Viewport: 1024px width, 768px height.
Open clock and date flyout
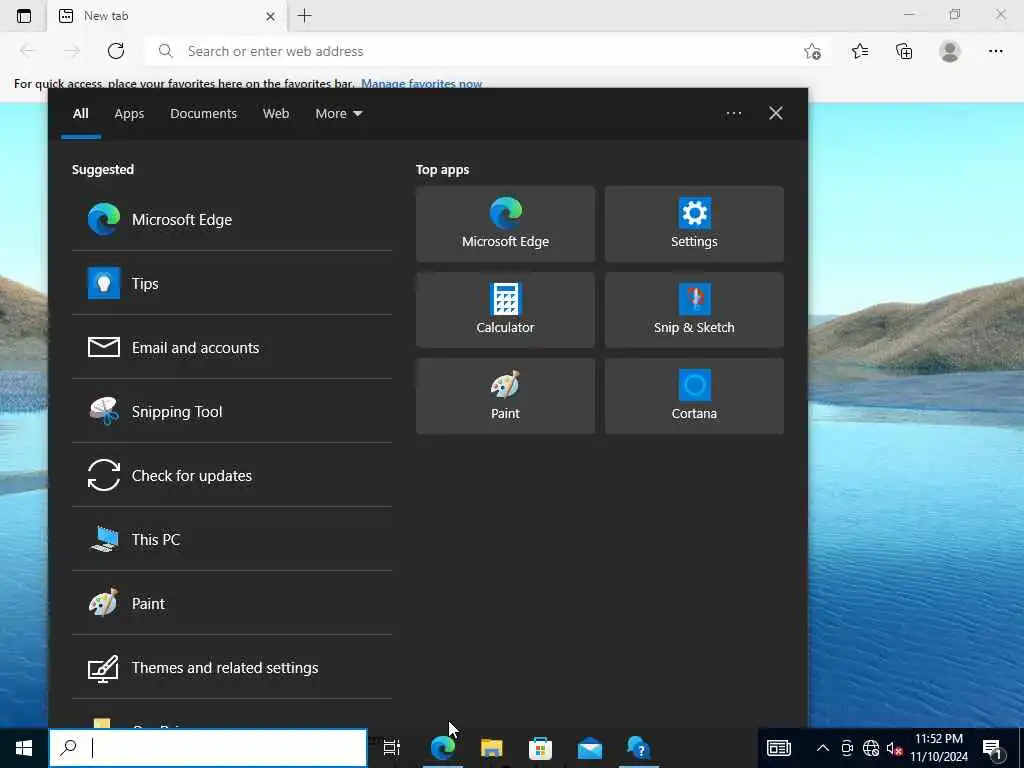[939, 748]
